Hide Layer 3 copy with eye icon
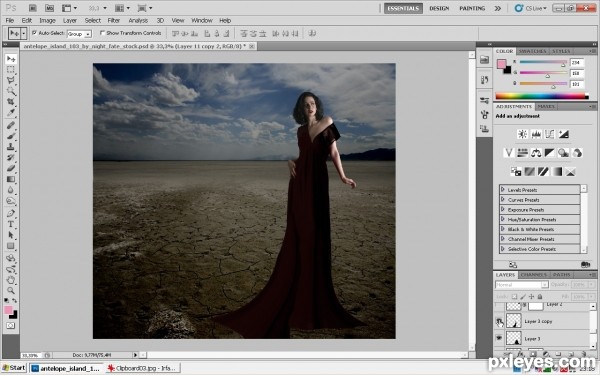The width and height of the screenshot is (600, 375). (499, 321)
